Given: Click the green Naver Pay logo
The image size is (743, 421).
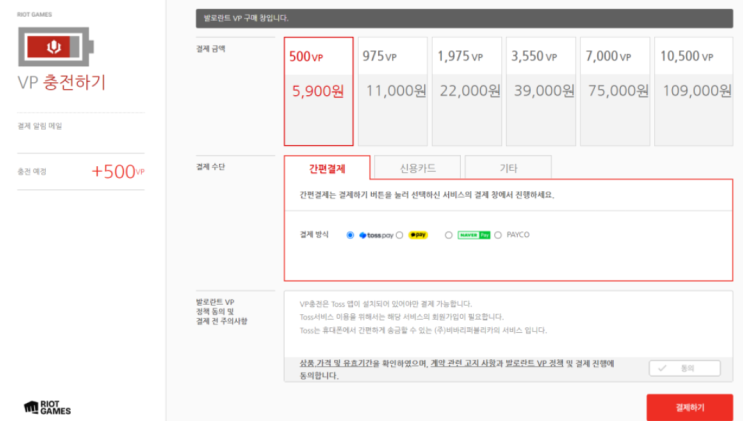Looking at the screenshot, I should [474, 235].
